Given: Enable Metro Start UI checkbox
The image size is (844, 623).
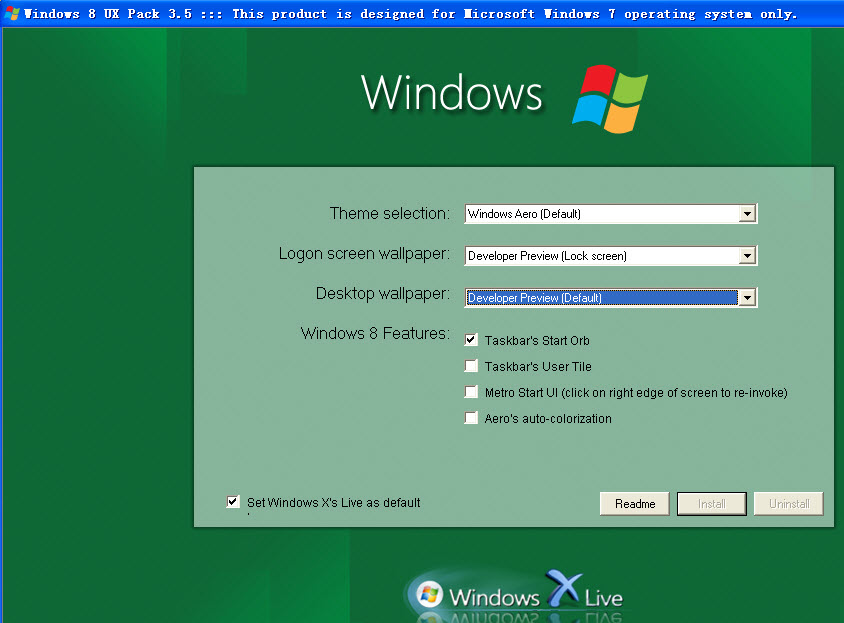Looking at the screenshot, I should coord(471,392).
